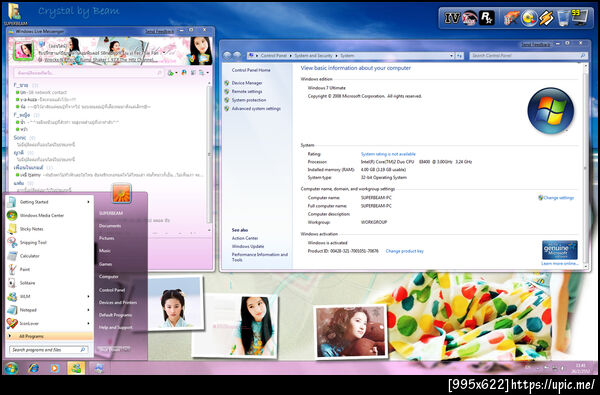The image size is (600, 395).
Task: Open Solitaire from Start menu
Action: tap(27, 283)
